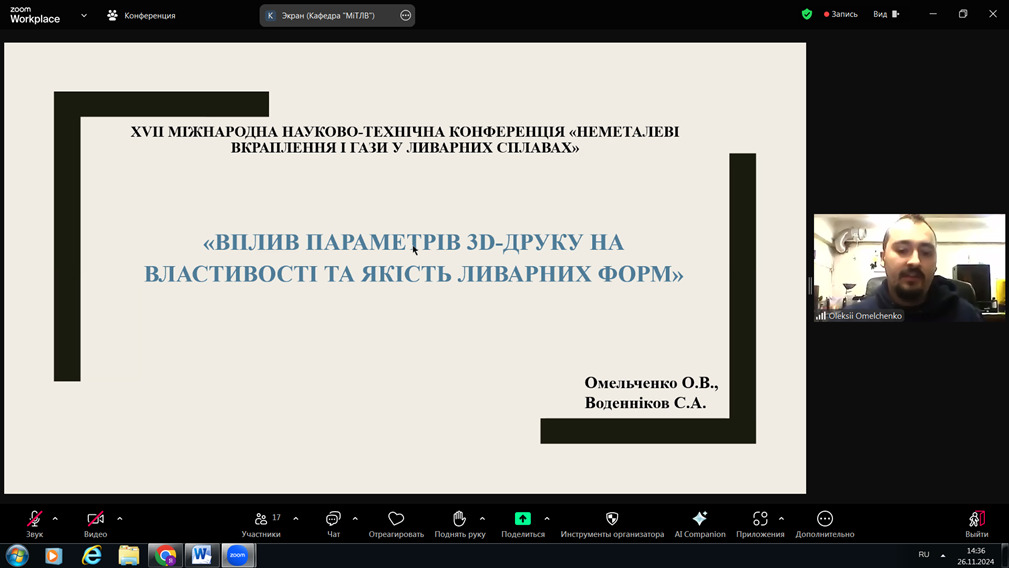Open the Дополнительно more options menu
The width and height of the screenshot is (1009, 568).
[x=825, y=519]
